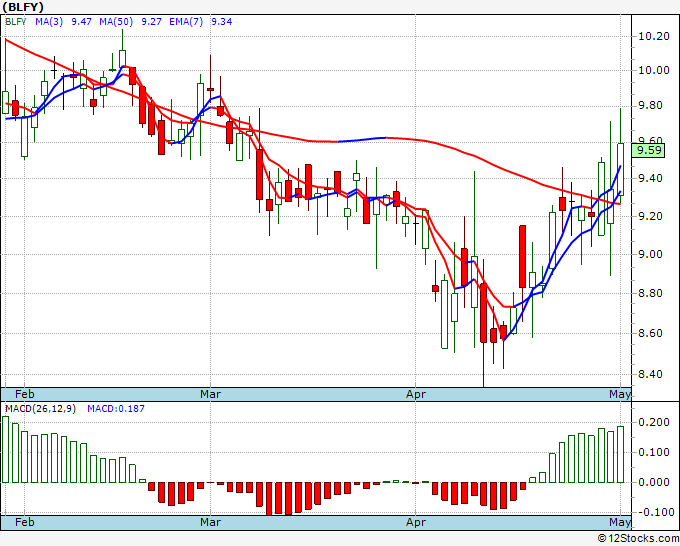Image resolution: width=680 pixels, height=546 pixels.
Task: Click the 0.200 MACD axis label
Action: [654, 422]
